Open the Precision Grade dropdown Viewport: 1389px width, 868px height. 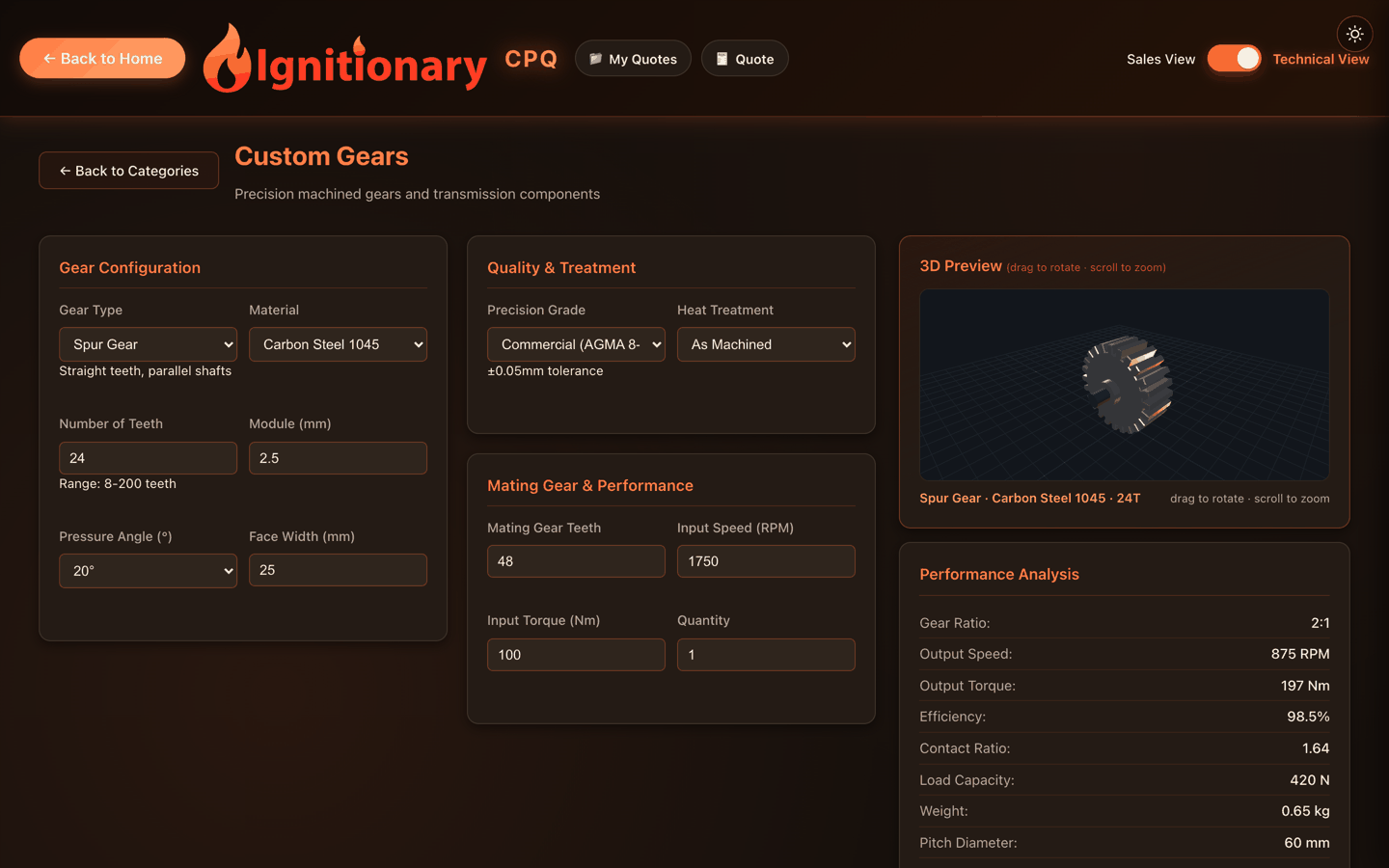click(576, 344)
